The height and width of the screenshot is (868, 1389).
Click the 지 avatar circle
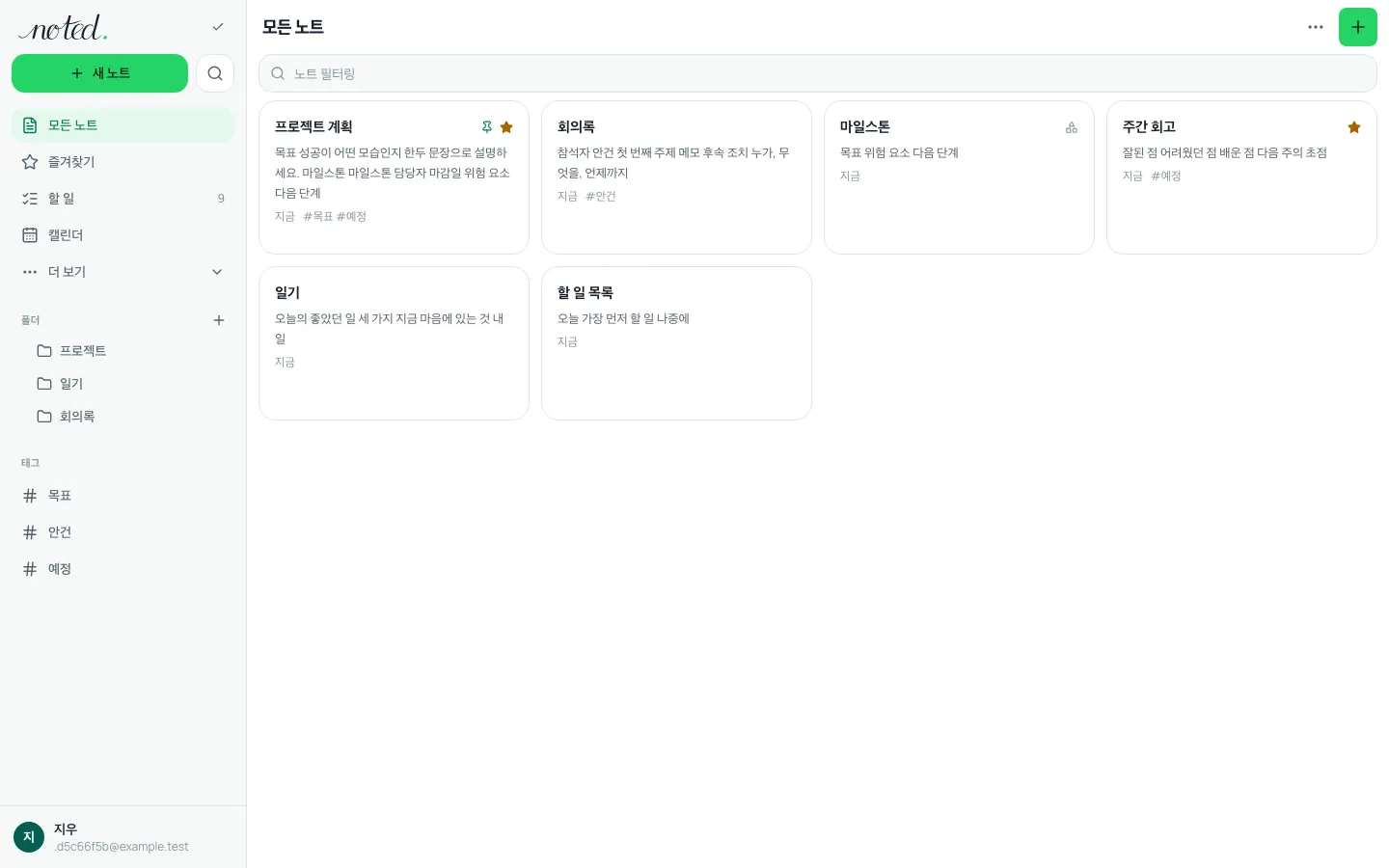(x=29, y=837)
